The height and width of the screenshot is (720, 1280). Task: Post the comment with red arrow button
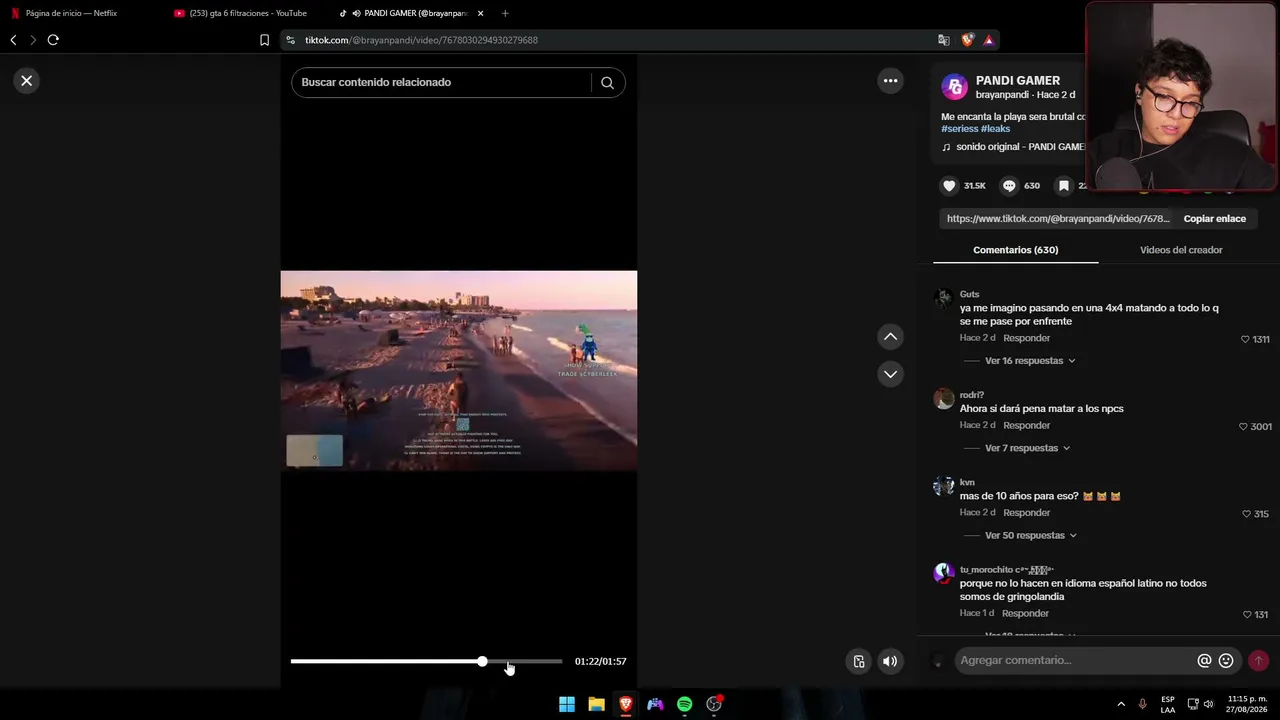point(1258,661)
